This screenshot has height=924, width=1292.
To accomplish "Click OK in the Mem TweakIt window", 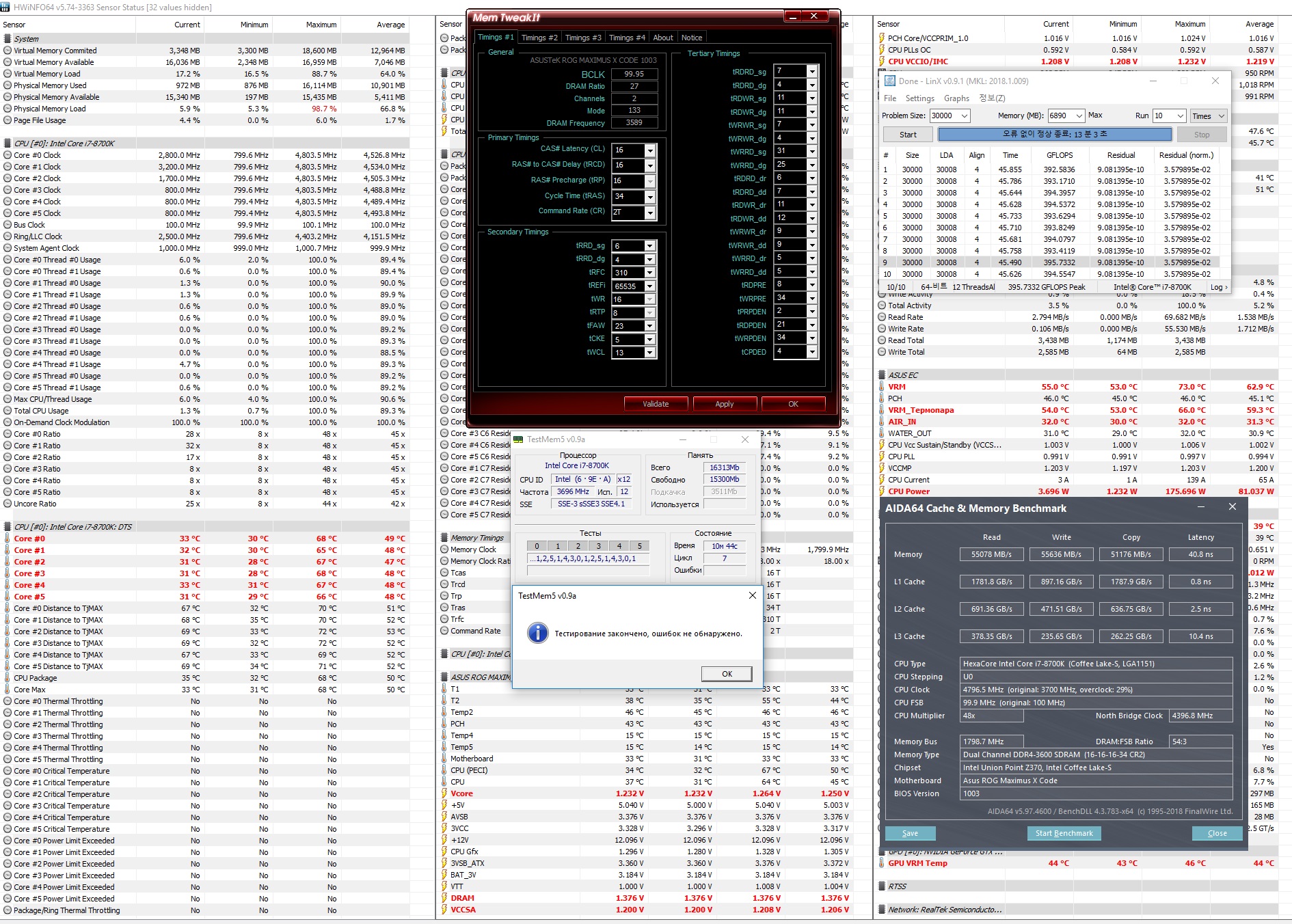I will (x=793, y=404).
